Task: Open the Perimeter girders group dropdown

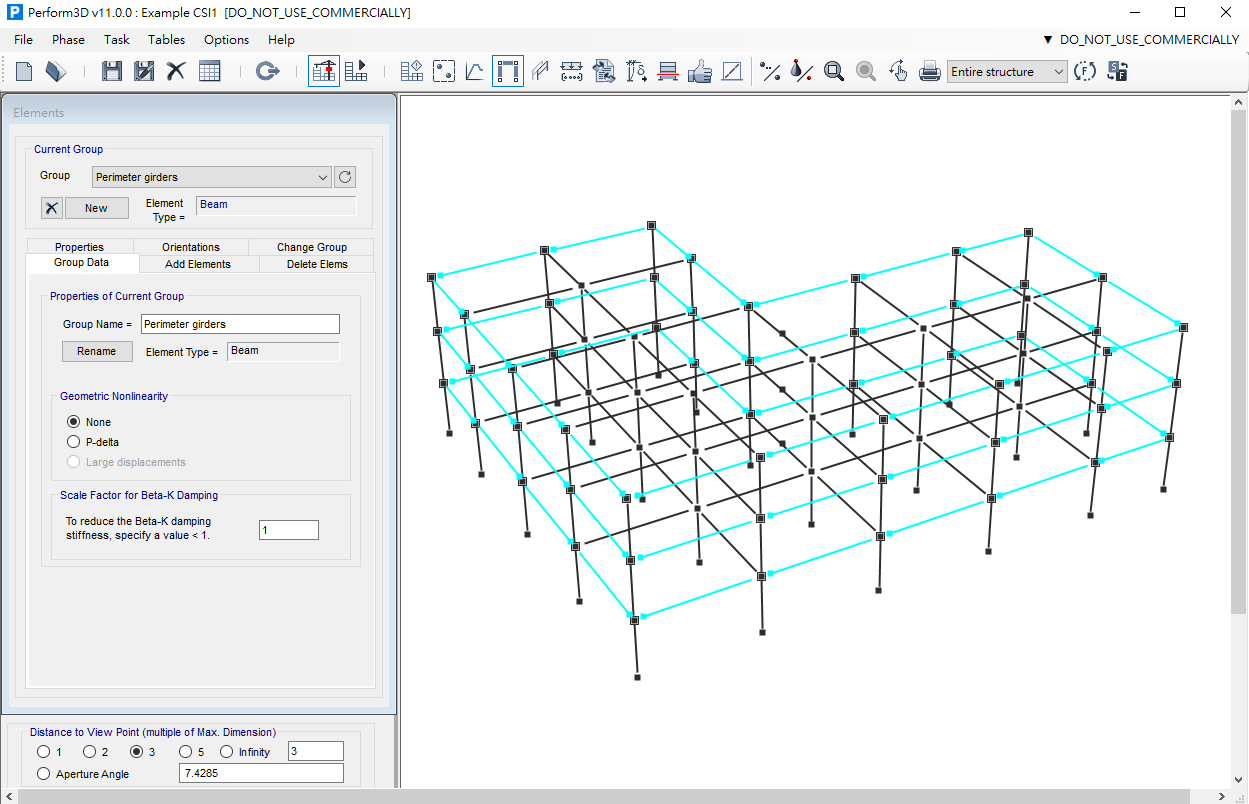Action: pyautogui.click(x=211, y=177)
